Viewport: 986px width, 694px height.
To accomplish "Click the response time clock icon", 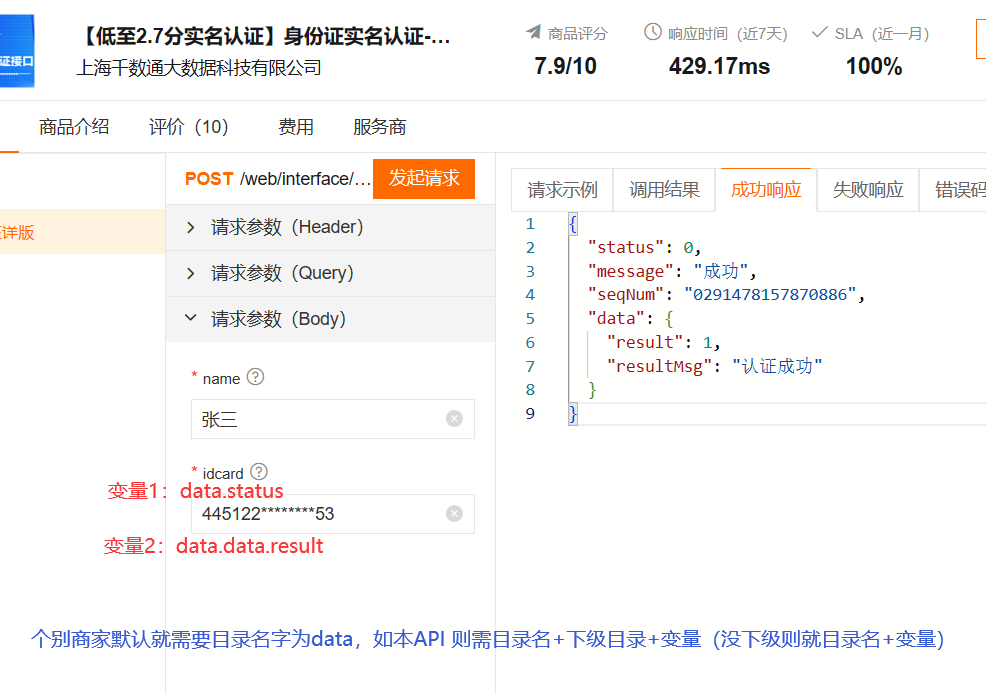I will tap(653, 33).
